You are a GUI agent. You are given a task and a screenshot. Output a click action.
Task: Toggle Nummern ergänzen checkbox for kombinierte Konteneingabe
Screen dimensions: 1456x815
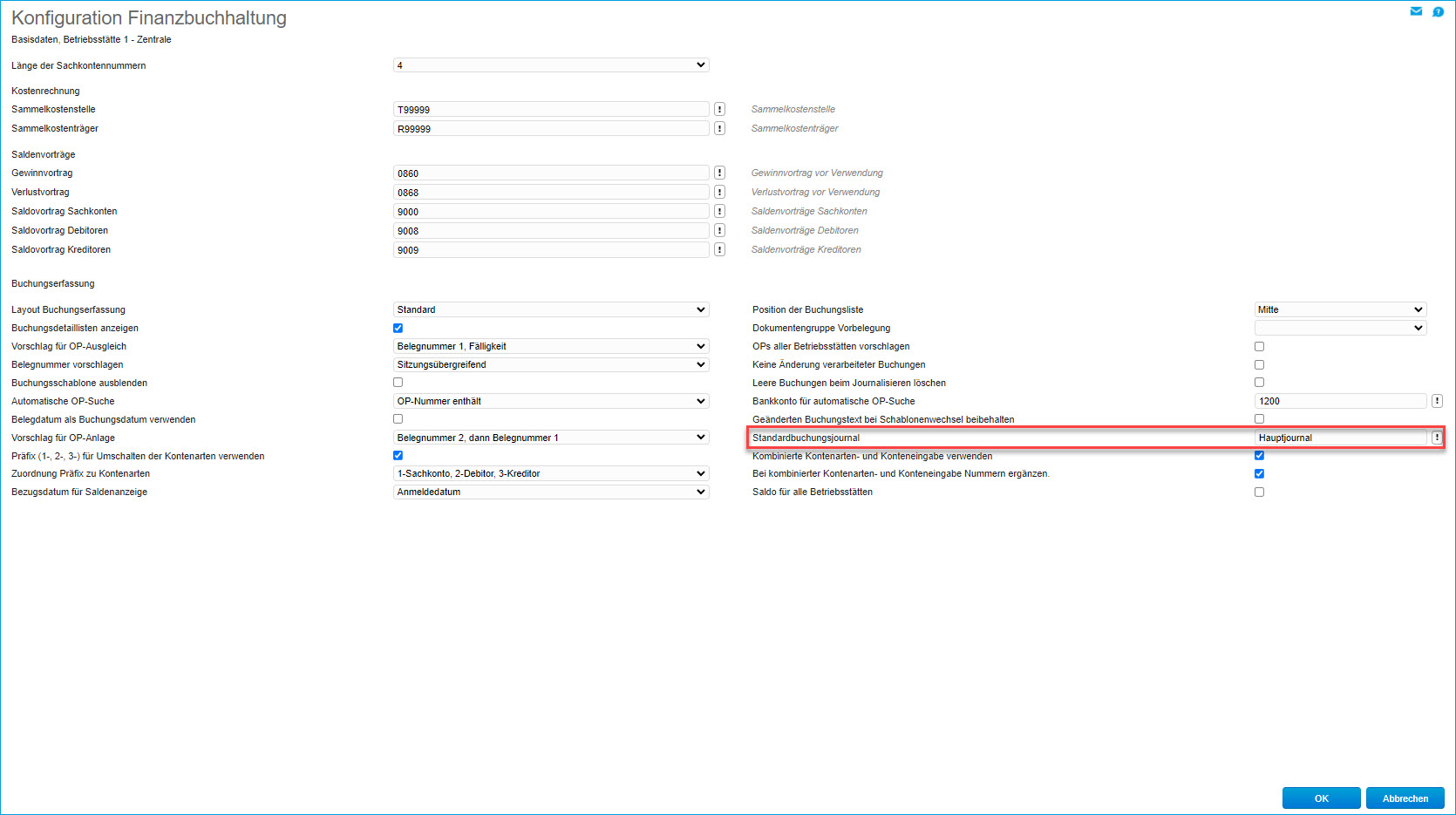coord(1259,474)
